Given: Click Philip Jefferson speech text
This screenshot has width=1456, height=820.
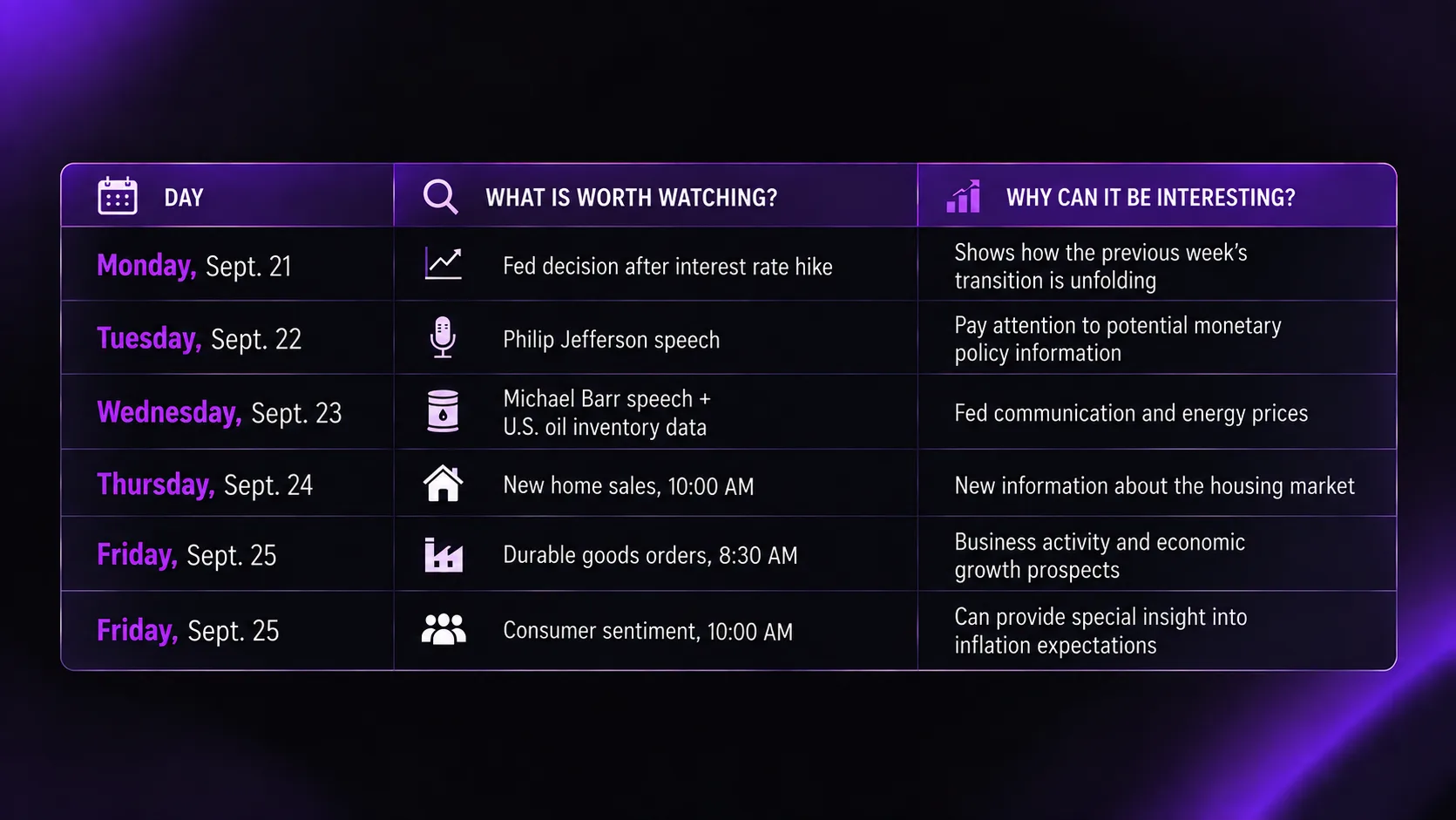Looking at the screenshot, I should (x=612, y=340).
